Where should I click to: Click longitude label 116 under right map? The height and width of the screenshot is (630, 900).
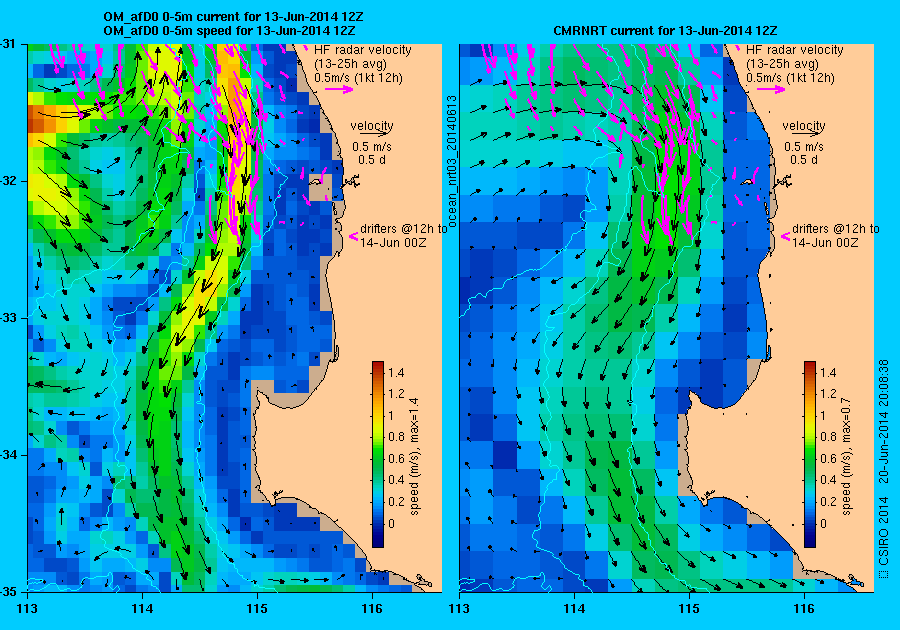tap(804, 609)
